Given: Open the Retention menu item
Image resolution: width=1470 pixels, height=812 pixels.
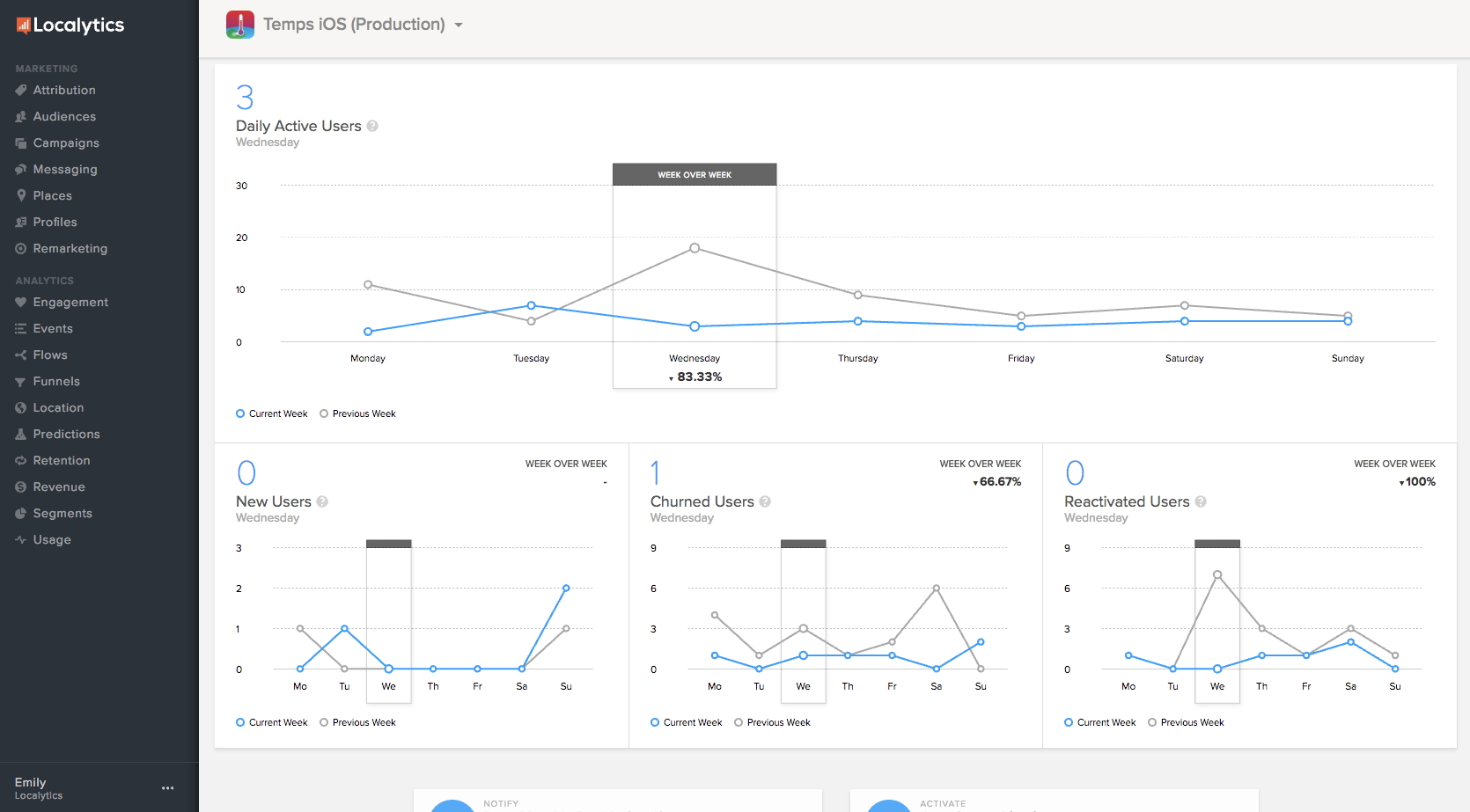Looking at the screenshot, I should 62,460.
